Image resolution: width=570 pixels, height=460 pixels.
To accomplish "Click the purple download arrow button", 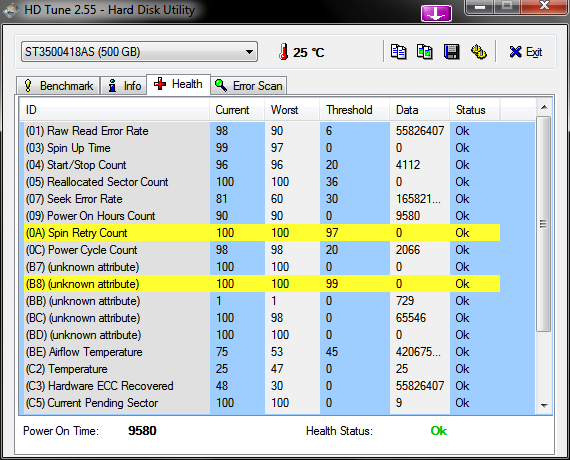I will pyautogui.click(x=436, y=13).
